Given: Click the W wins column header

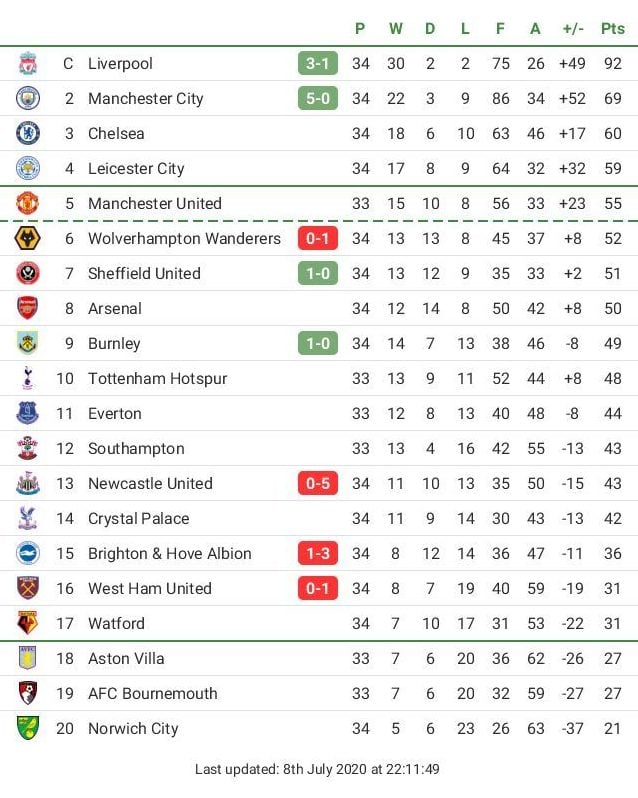Looking at the screenshot, I should [396, 28].
